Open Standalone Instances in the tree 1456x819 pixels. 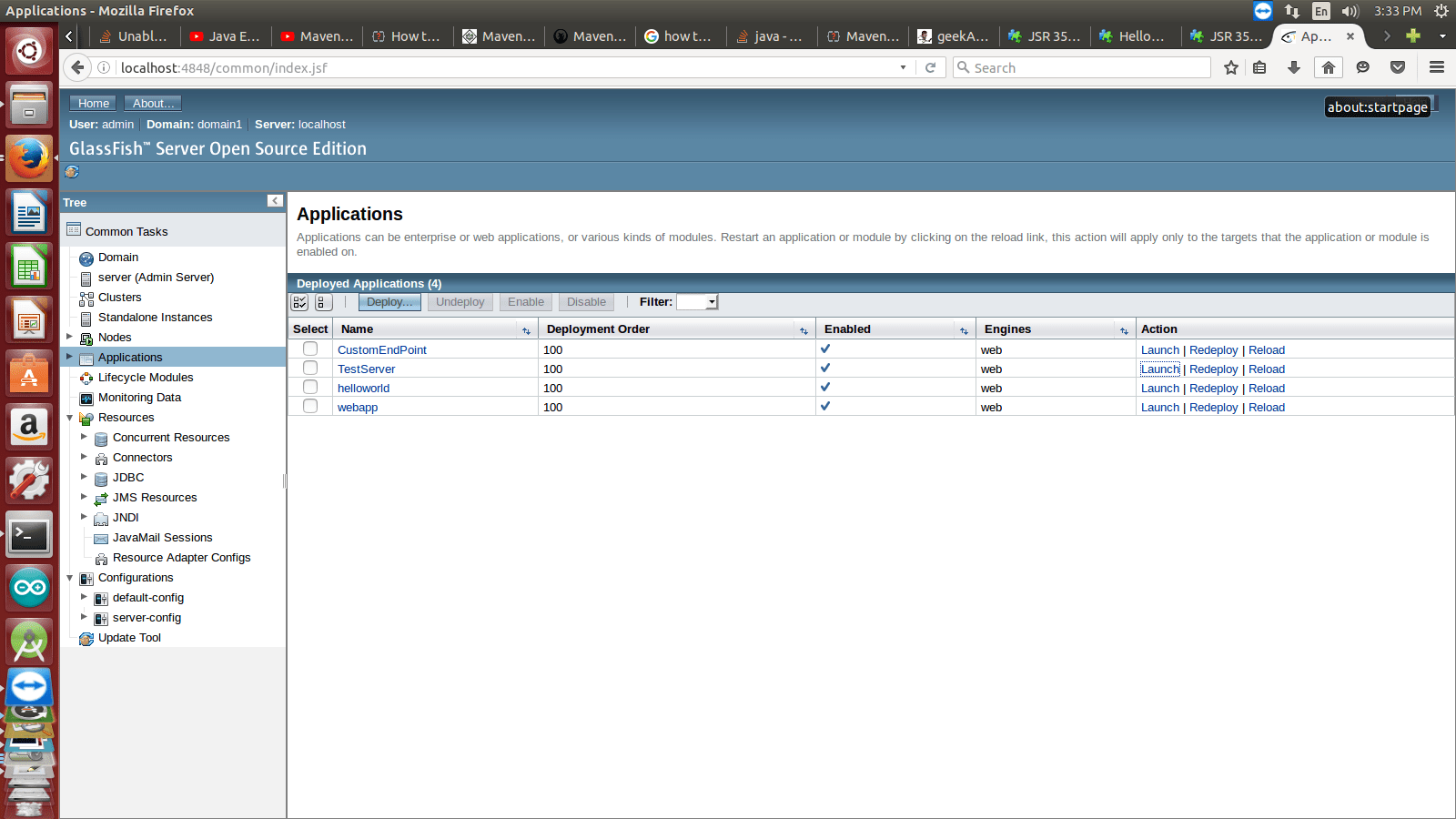coord(156,318)
